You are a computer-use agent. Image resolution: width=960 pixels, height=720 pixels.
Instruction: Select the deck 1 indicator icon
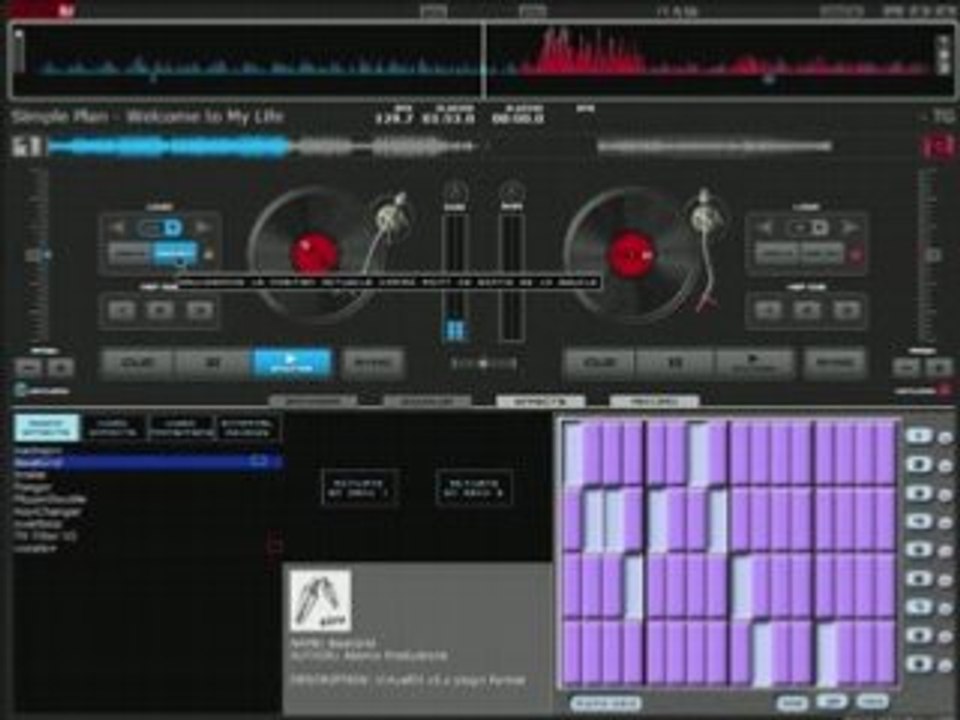point(26,146)
